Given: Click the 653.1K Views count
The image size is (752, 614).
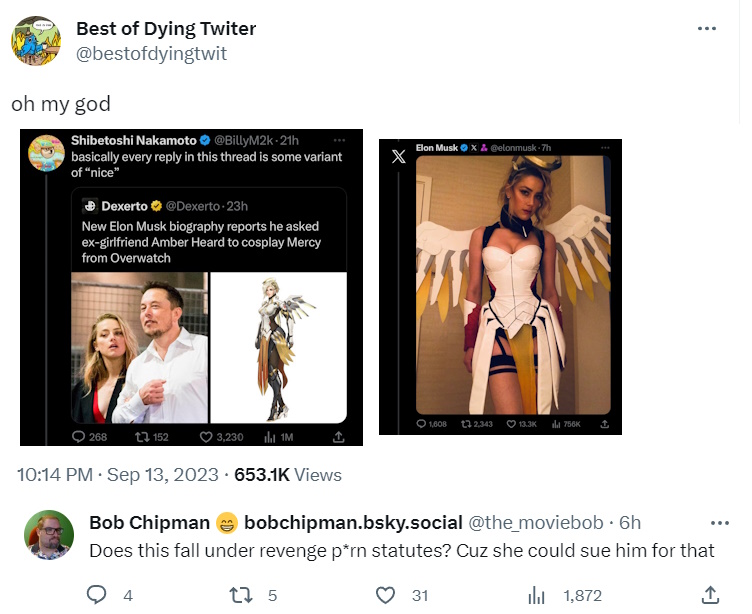Looking at the screenshot, I should [x=289, y=475].
